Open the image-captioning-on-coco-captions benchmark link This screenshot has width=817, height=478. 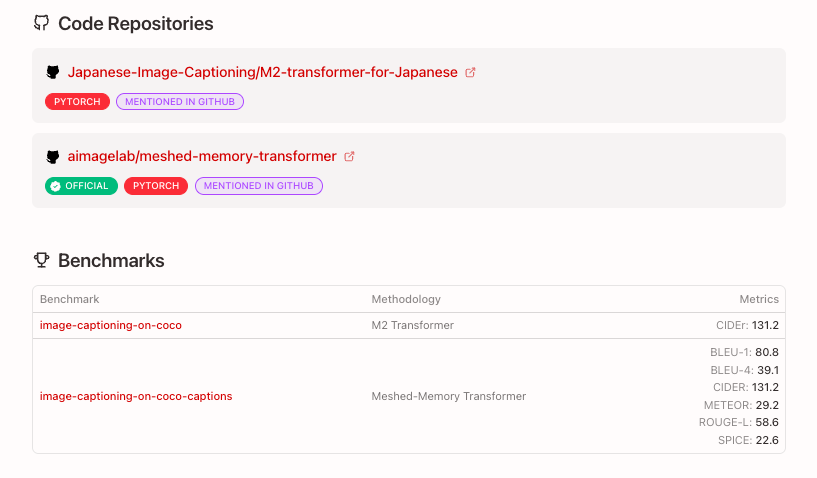136,396
